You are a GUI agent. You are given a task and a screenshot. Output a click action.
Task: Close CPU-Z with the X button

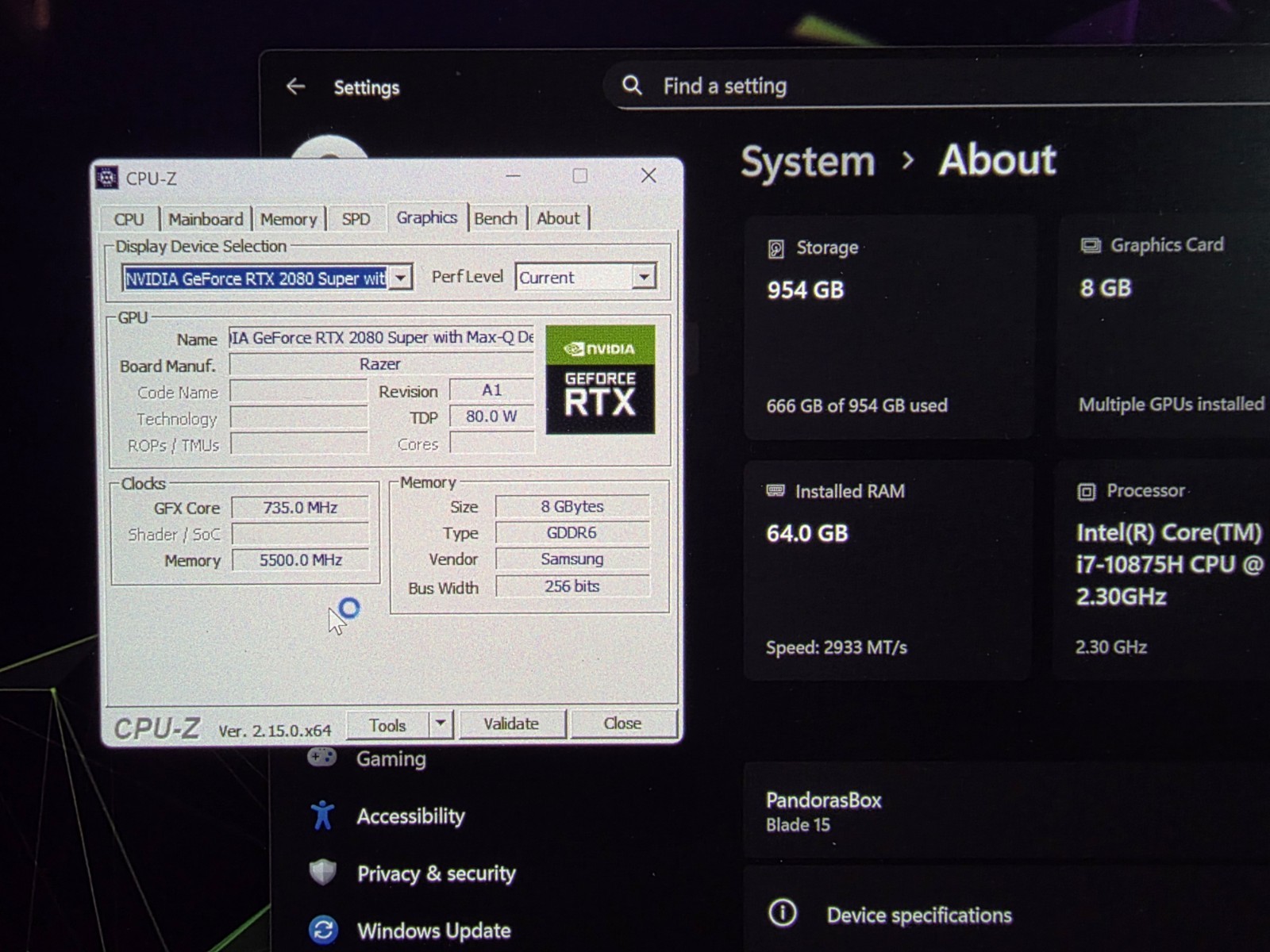[648, 175]
